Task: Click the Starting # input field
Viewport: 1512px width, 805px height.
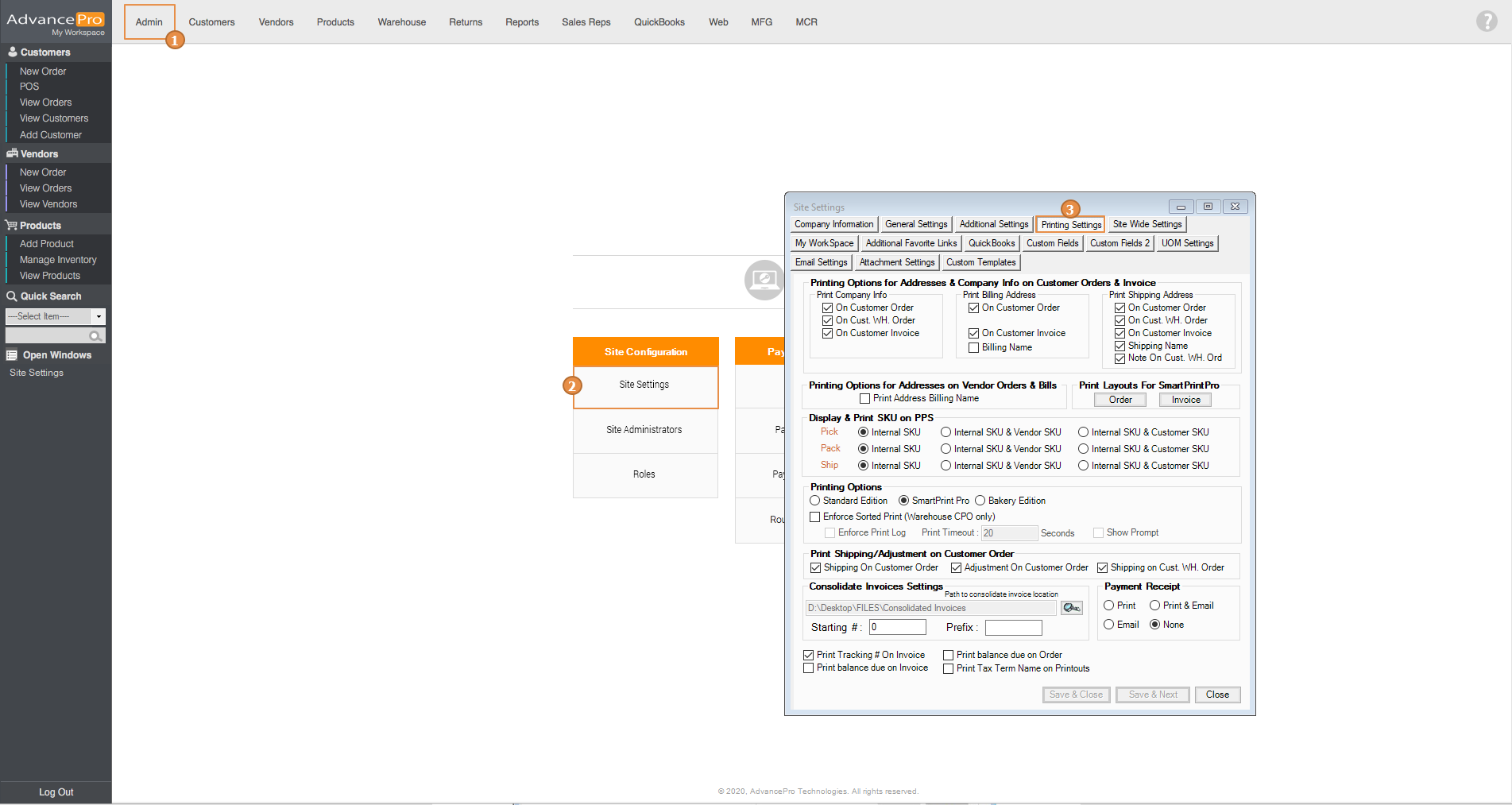Action: [897, 627]
